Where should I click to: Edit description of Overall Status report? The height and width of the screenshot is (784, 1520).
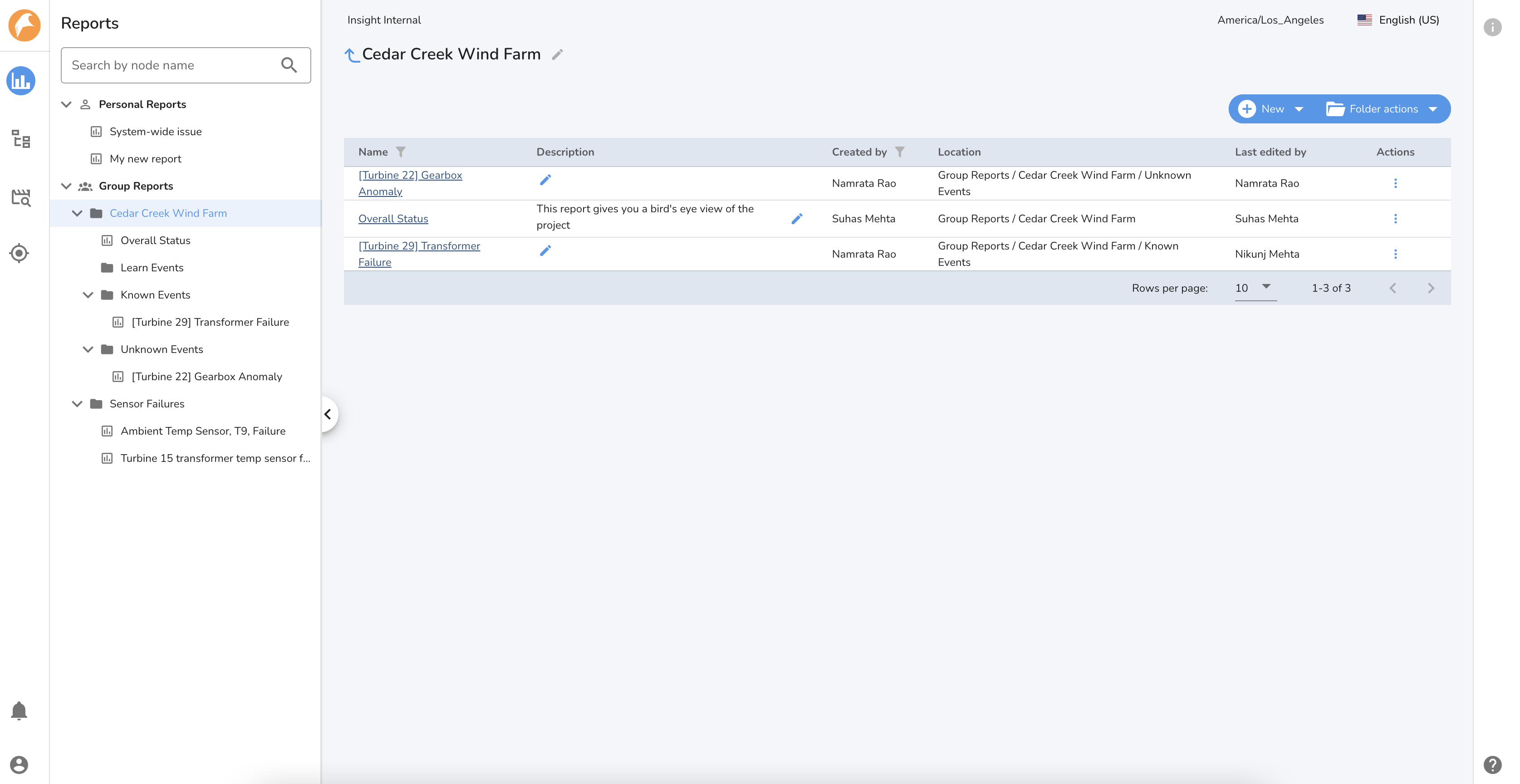tap(797, 219)
